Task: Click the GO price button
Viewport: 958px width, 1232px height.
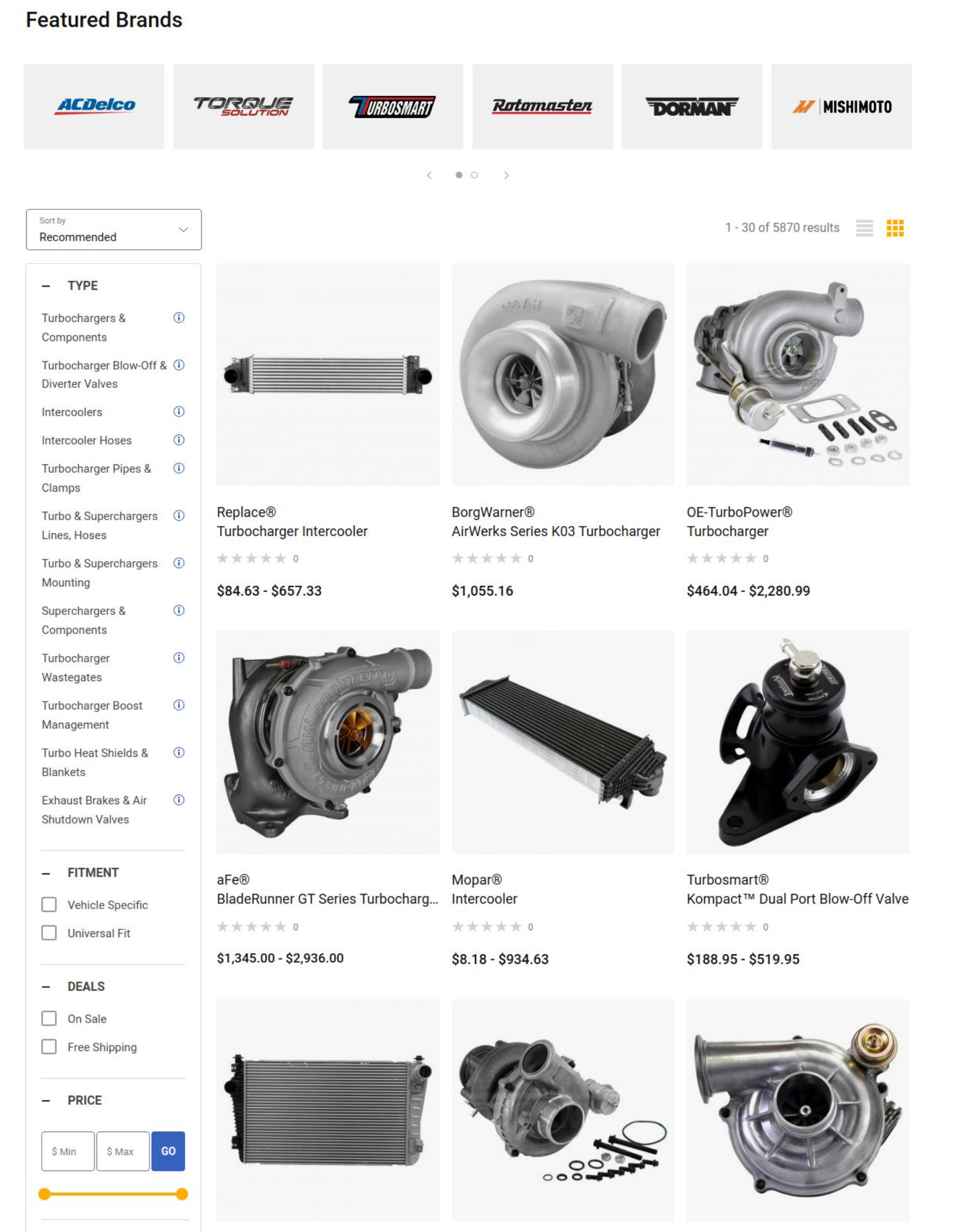Action: click(x=168, y=1151)
